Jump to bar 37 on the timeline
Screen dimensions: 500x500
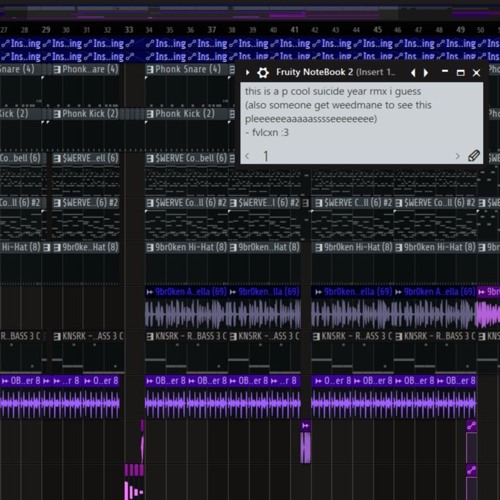pos(212,30)
